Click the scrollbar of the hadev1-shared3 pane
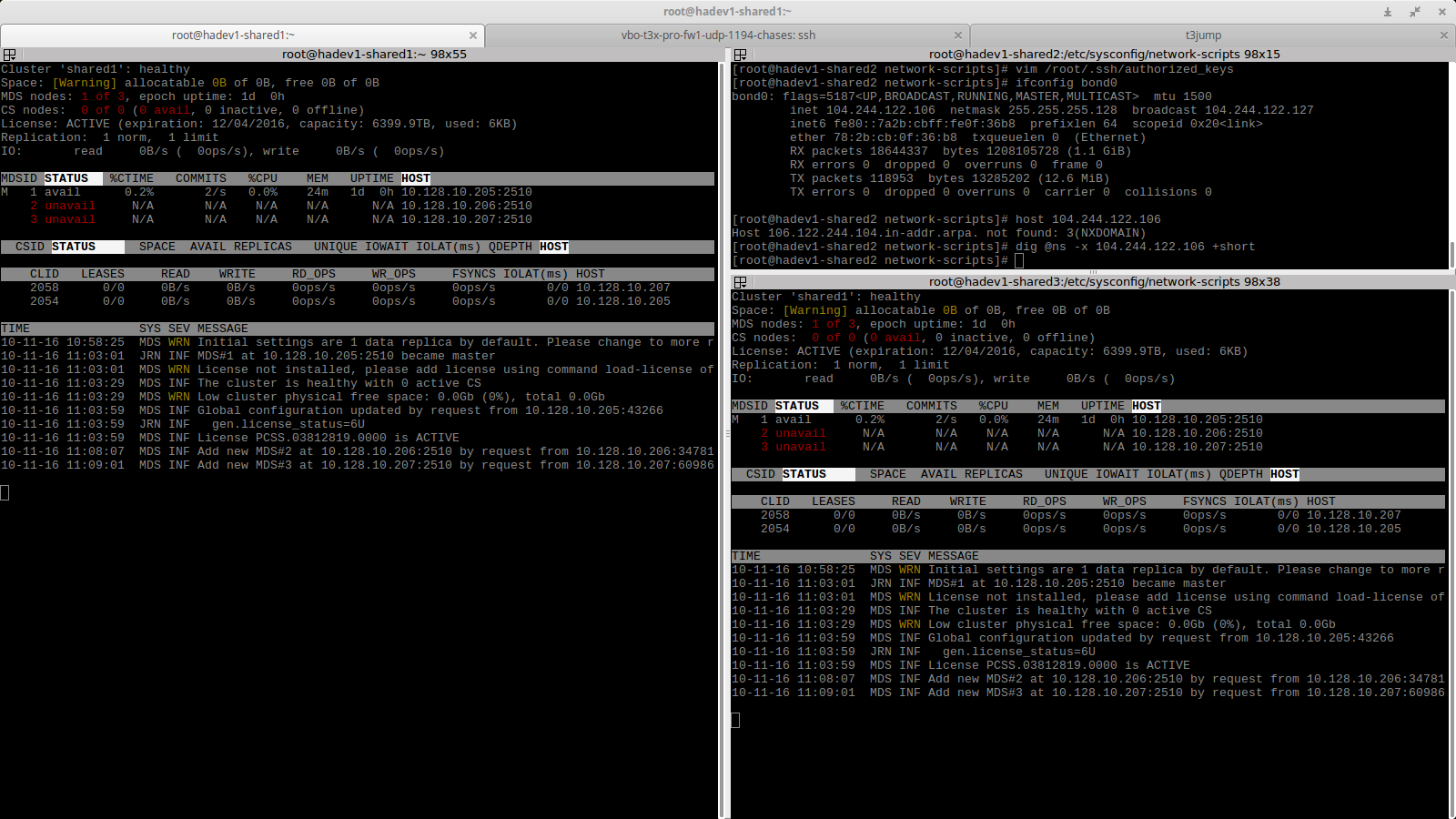 [x=1451, y=546]
